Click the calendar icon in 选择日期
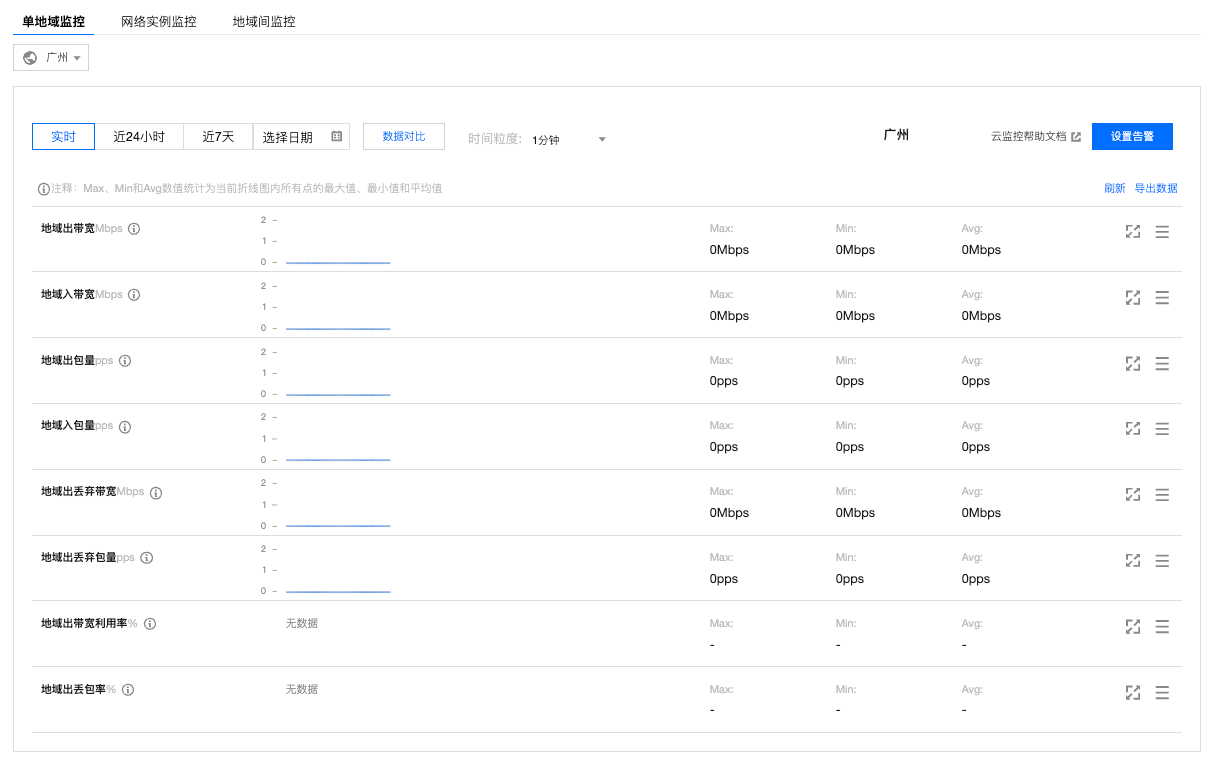This screenshot has height=761, width=1210. click(336, 137)
